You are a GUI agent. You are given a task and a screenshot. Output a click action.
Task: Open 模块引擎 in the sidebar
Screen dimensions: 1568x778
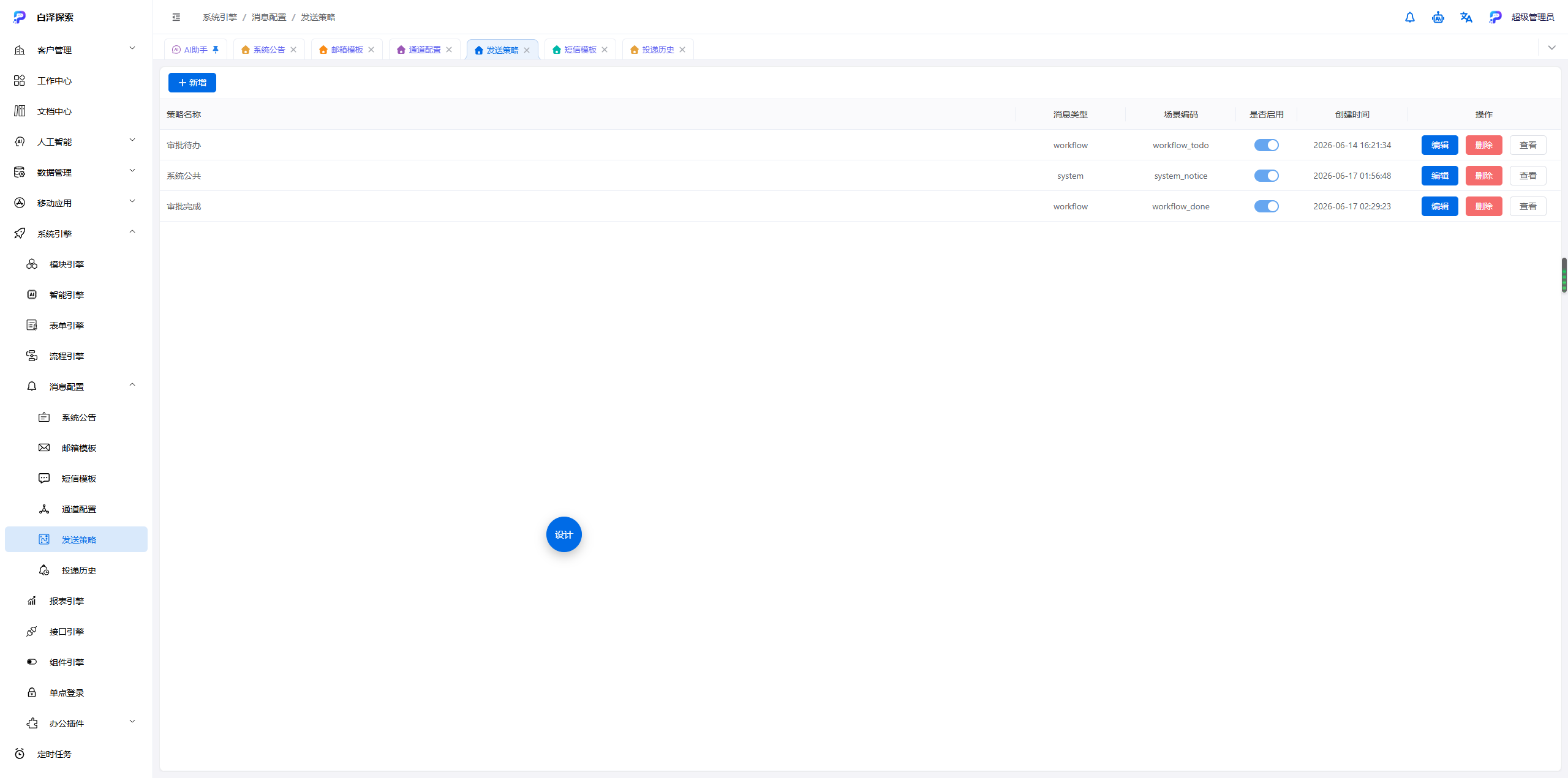tap(76, 264)
